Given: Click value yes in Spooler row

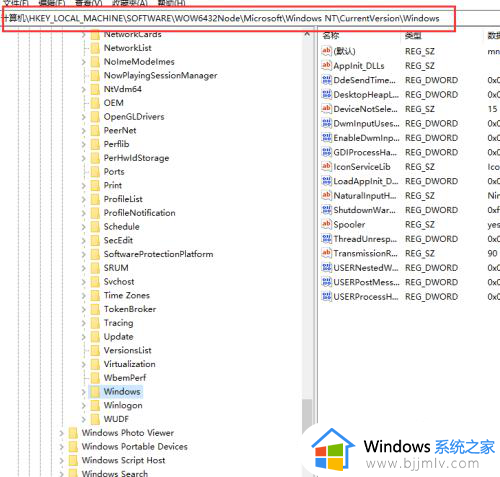Looking at the screenshot, I should click(x=493, y=225).
